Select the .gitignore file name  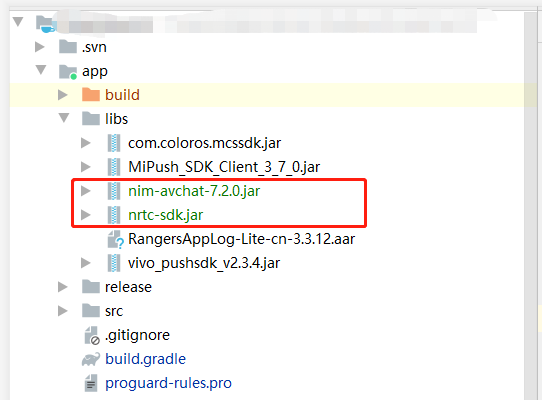pos(138,335)
